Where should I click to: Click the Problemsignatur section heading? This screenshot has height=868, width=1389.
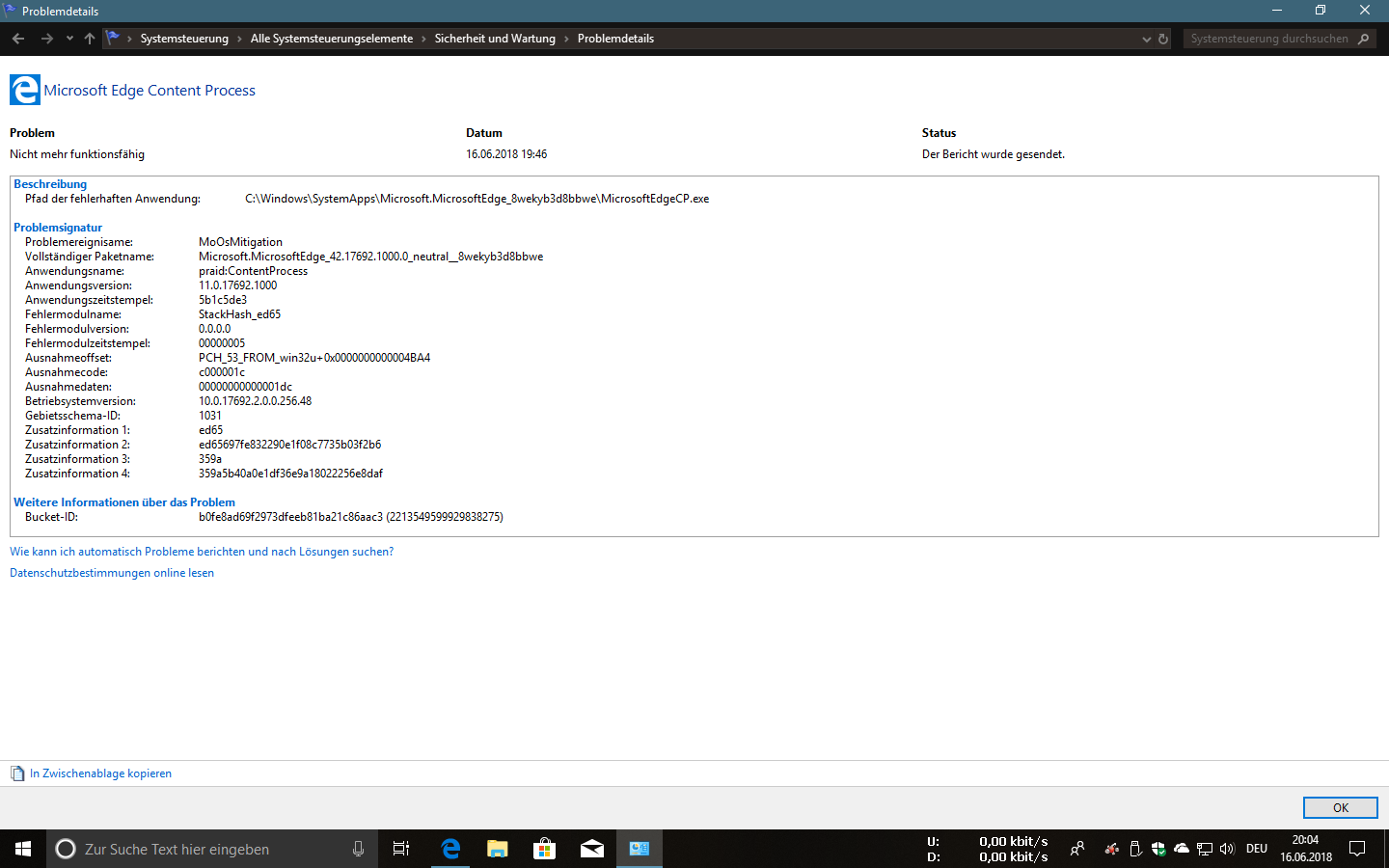(58, 228)
